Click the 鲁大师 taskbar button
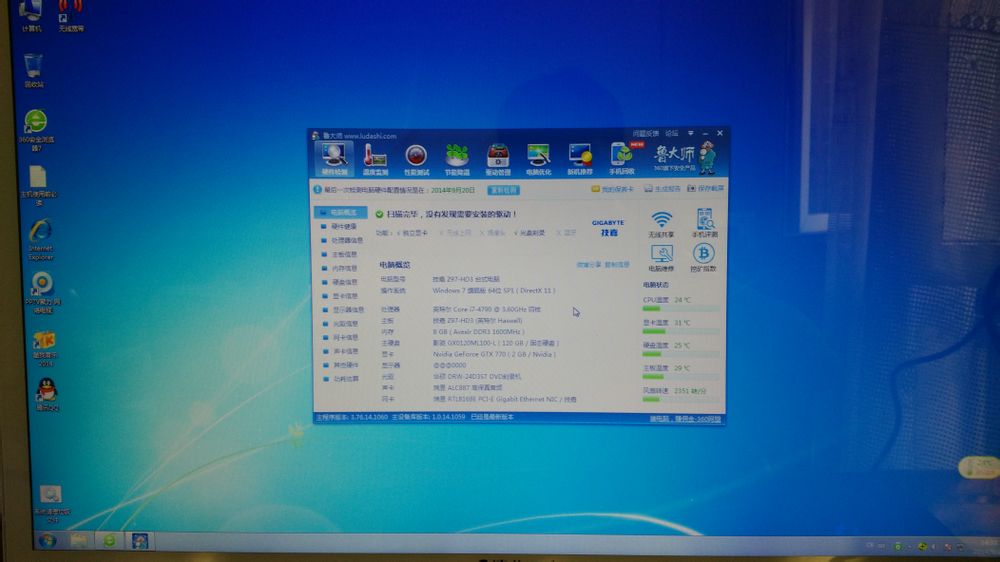 coord(140,541)
